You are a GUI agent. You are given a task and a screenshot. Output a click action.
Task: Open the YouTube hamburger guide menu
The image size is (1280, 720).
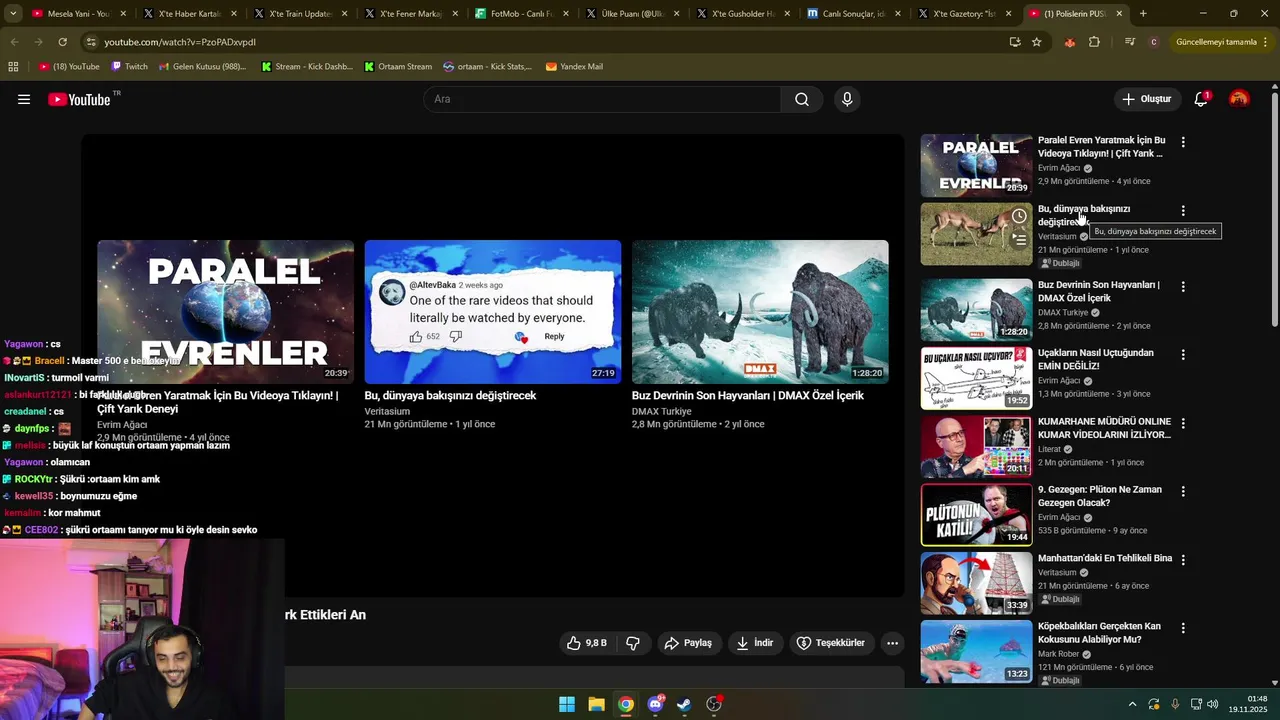click(x=24, y=99)
